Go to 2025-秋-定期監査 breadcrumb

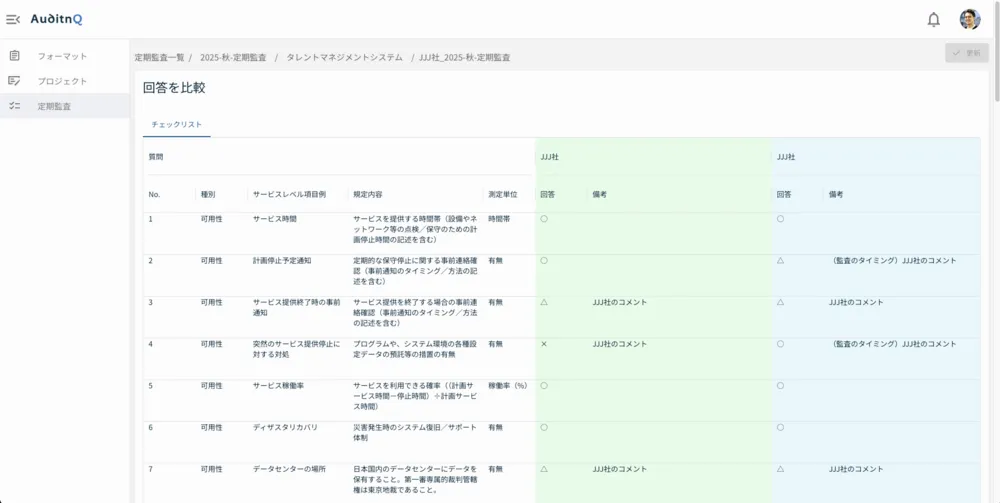(x=233, y=57)
